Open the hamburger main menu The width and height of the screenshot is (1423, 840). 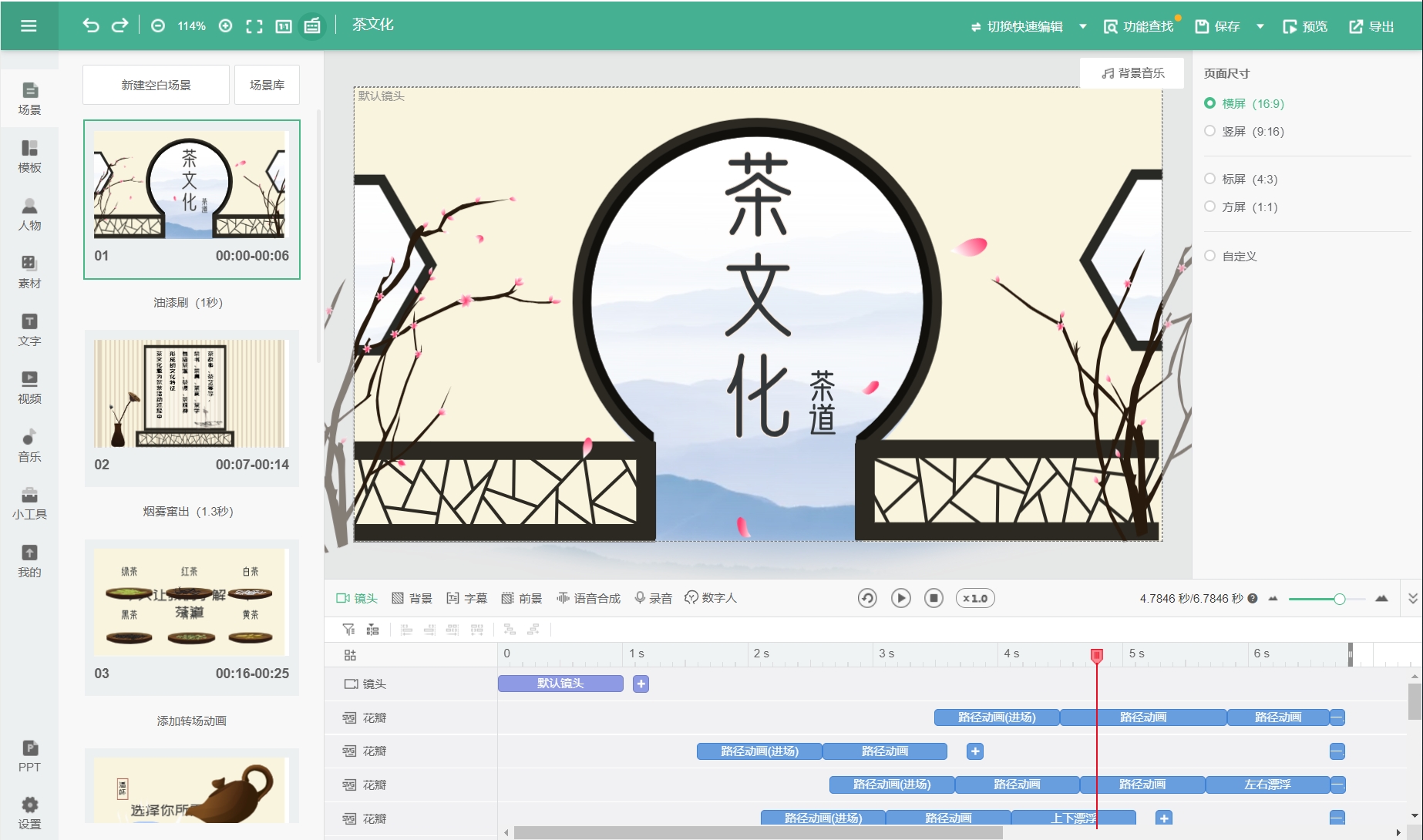29,25
